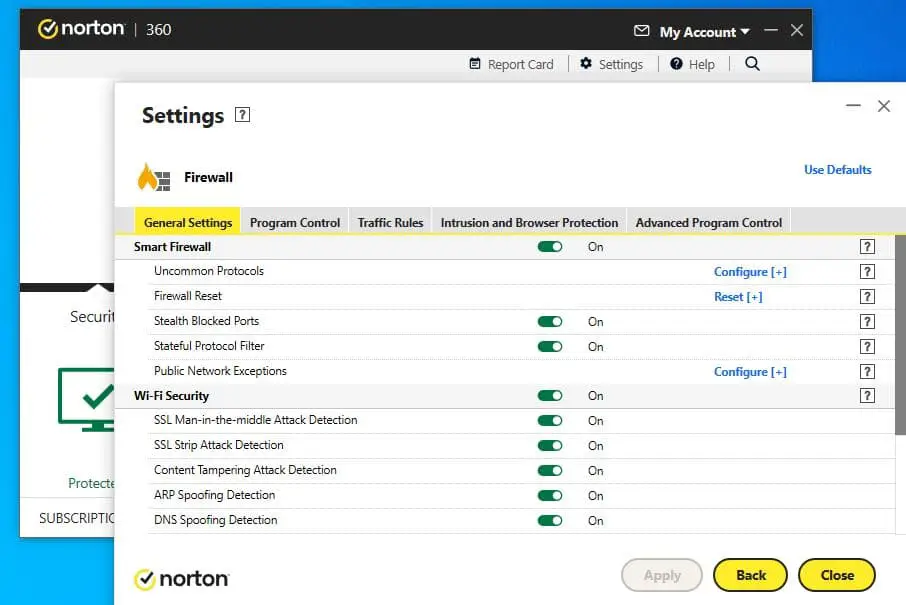Switch to the Traffic Rules tab
This screenshot has width=906, height=605.
point(390,223)
